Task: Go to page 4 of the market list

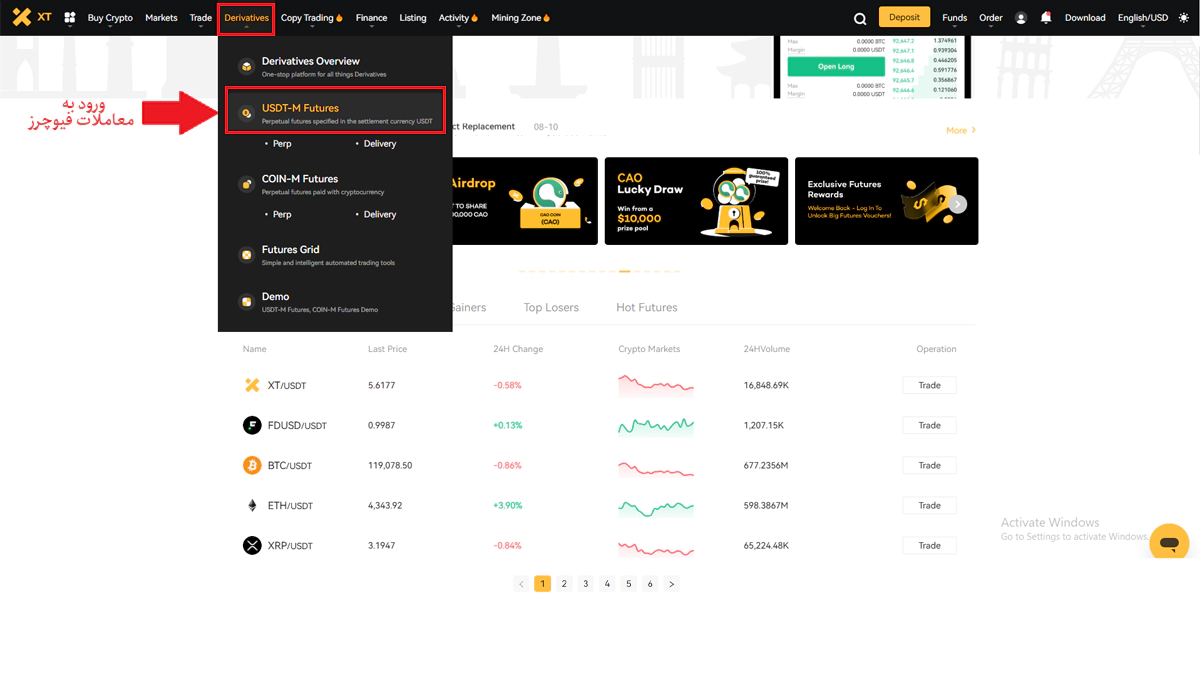Action: click(607, 584)
